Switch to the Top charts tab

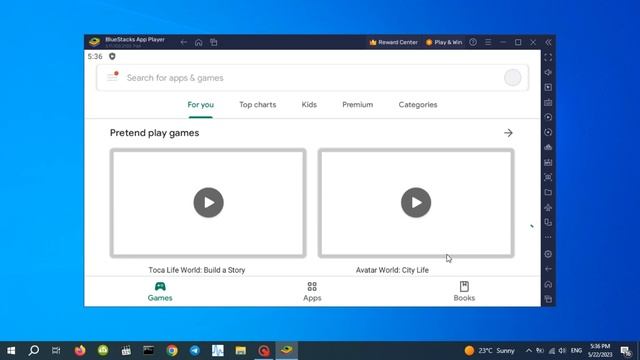click(x=258, y=105)
